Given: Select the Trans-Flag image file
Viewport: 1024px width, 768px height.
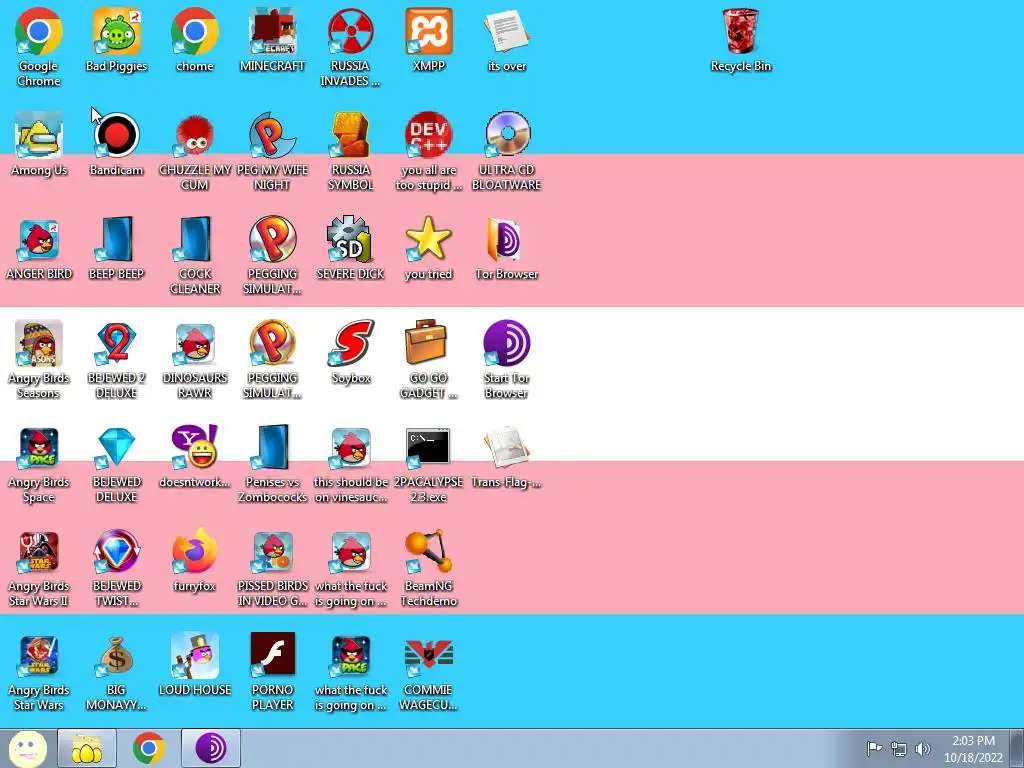Looking at the screenshot, I should 507,456.
